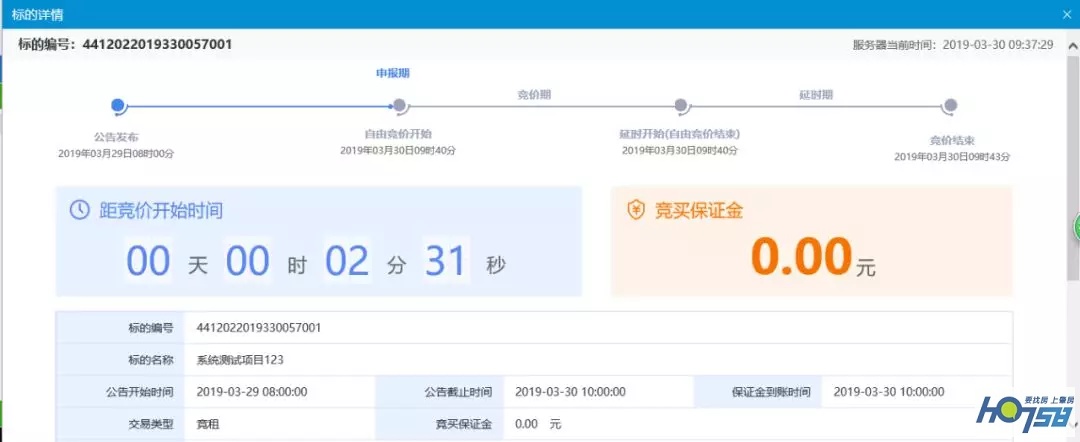Viewport: 1080px width, 442px height.
Task: Click the server time 2019-03-30 09:37:29
Action: 997,45
